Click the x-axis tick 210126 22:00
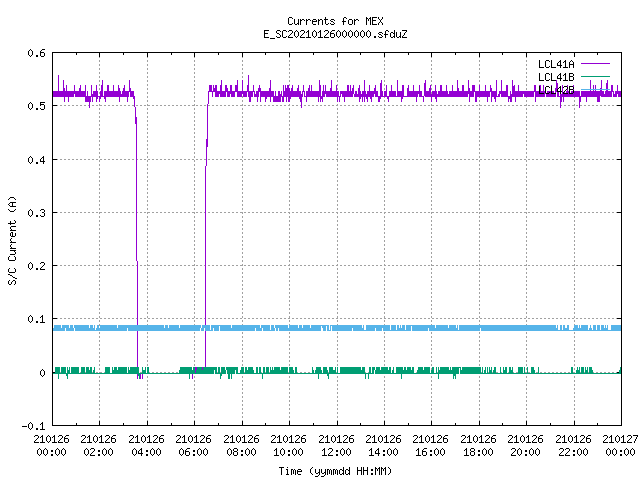The width and height of the screenshot is (640, 480). pos(574,446)
